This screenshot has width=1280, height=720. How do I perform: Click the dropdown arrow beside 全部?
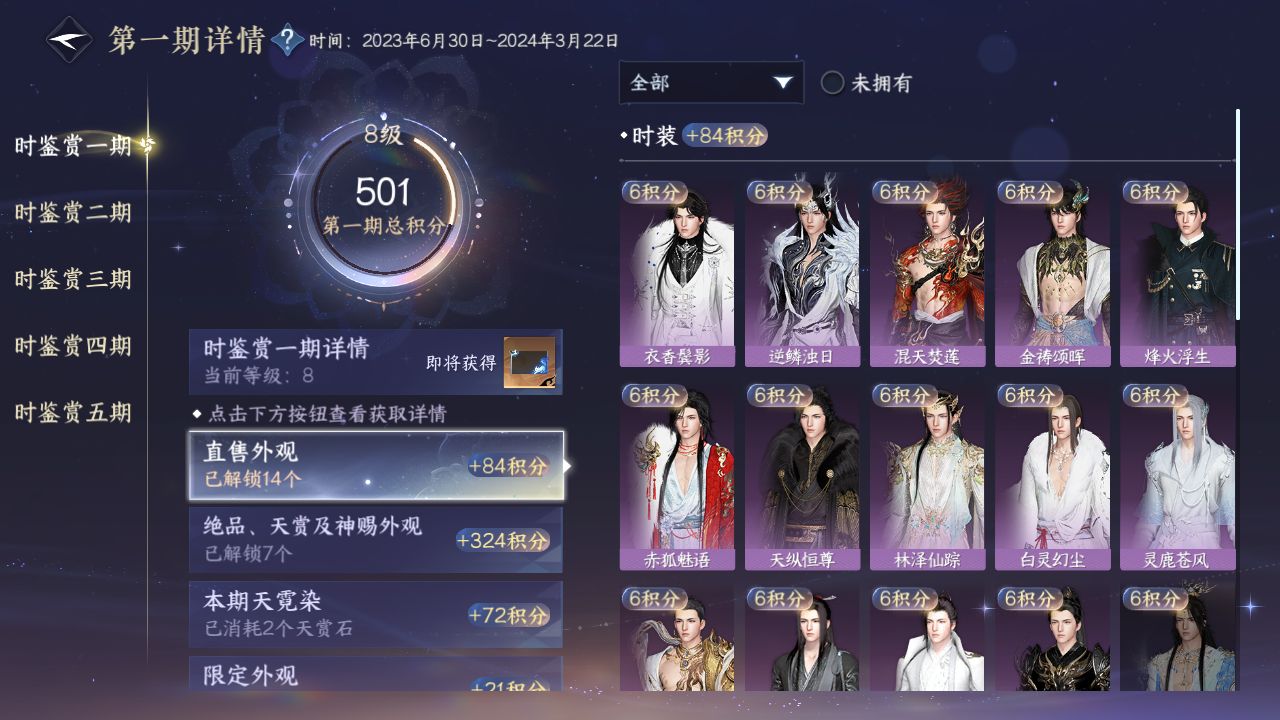click(x=783, y=83)
